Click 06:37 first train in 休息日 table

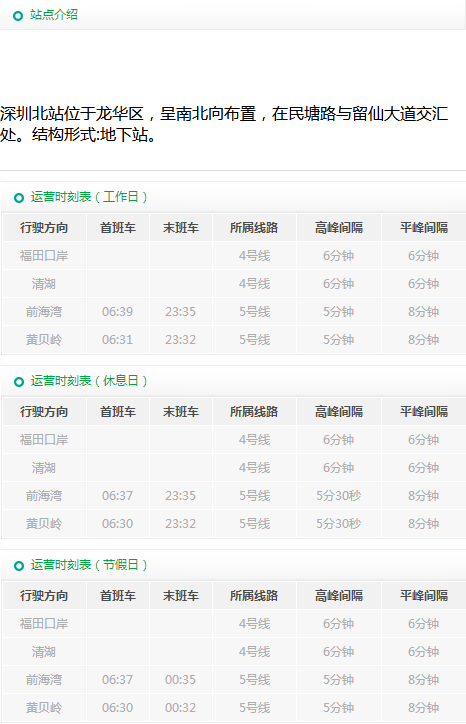(x=117, y=495)
